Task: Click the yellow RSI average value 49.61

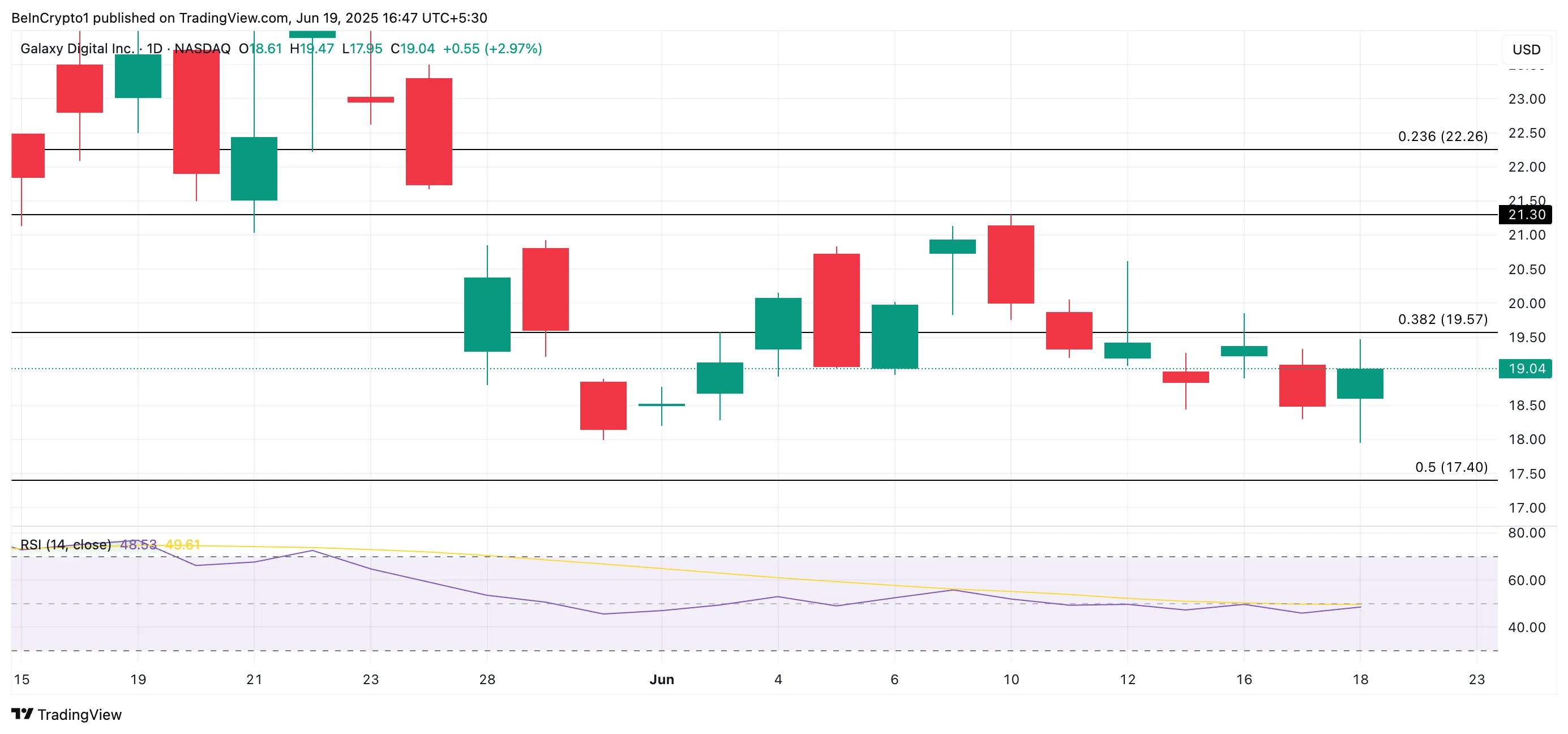Action: pyautogui.click(x=183, y=545)
